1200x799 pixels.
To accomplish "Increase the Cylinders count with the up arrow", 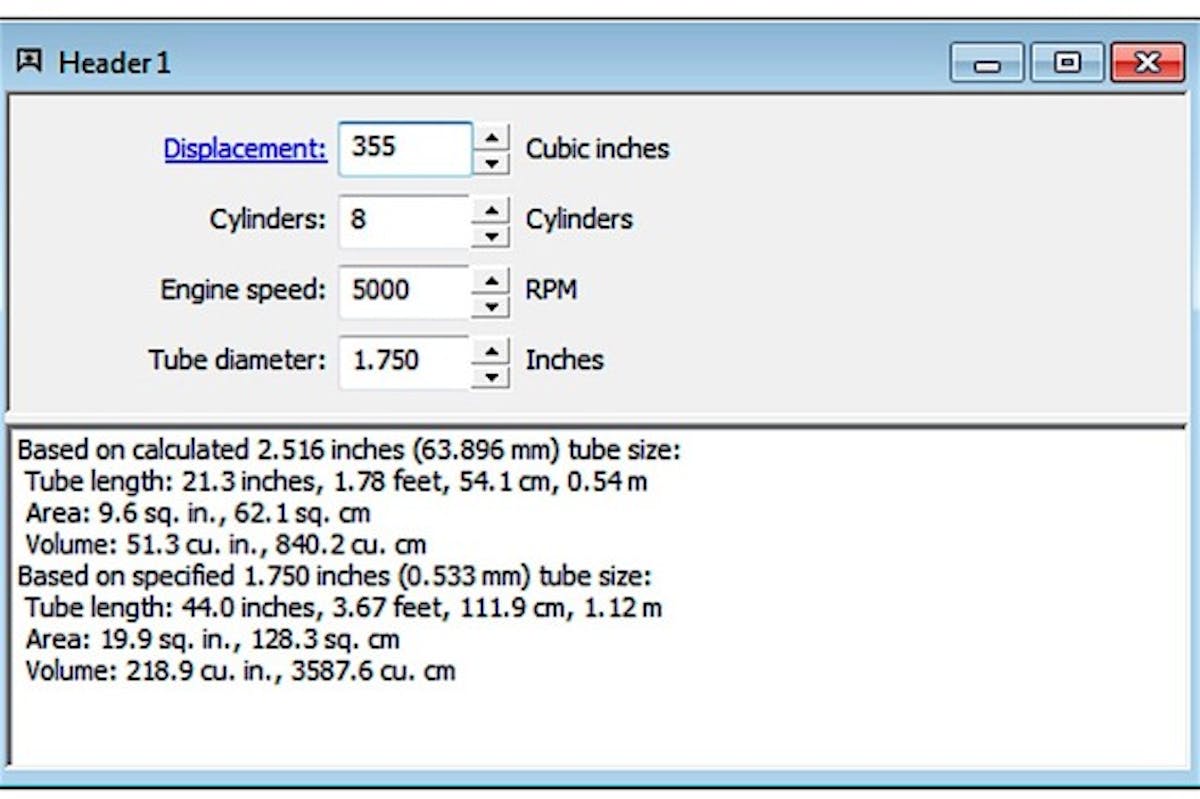I will [x=492, y=209].
